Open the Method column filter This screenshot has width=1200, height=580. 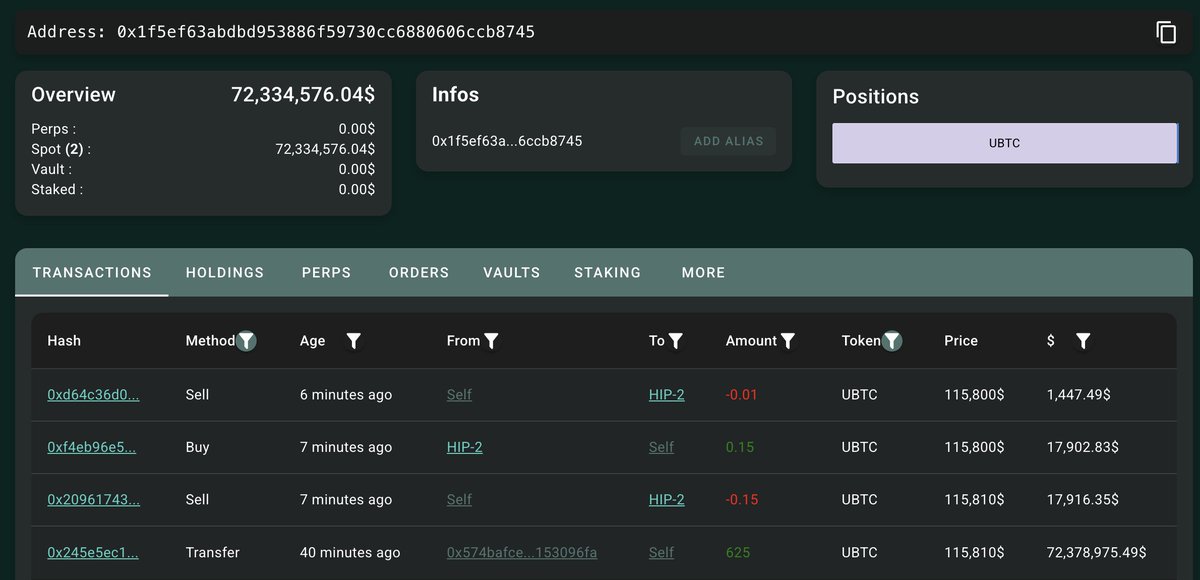246,341
